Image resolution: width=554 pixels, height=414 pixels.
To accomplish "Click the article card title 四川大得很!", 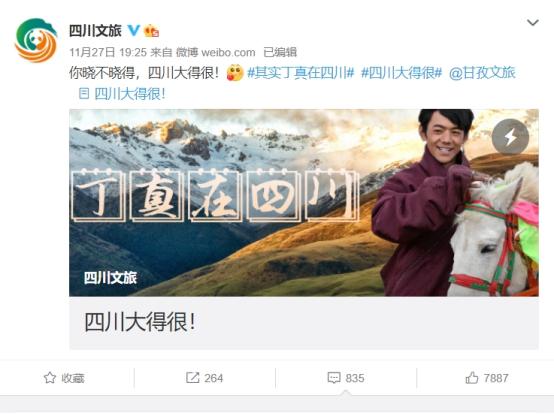I will [140, 322].
